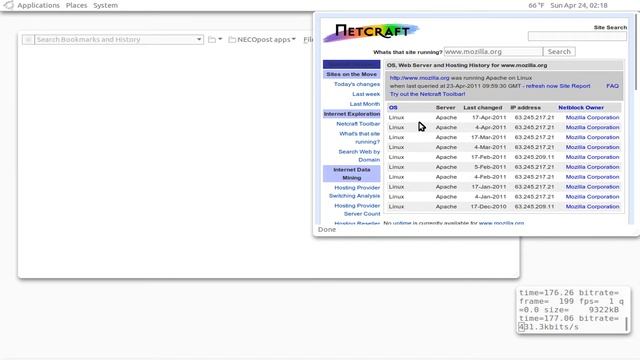Open the NECOpost apps bookmark folder
Viewport: 640px width, 360px height.
click(262, 40)
